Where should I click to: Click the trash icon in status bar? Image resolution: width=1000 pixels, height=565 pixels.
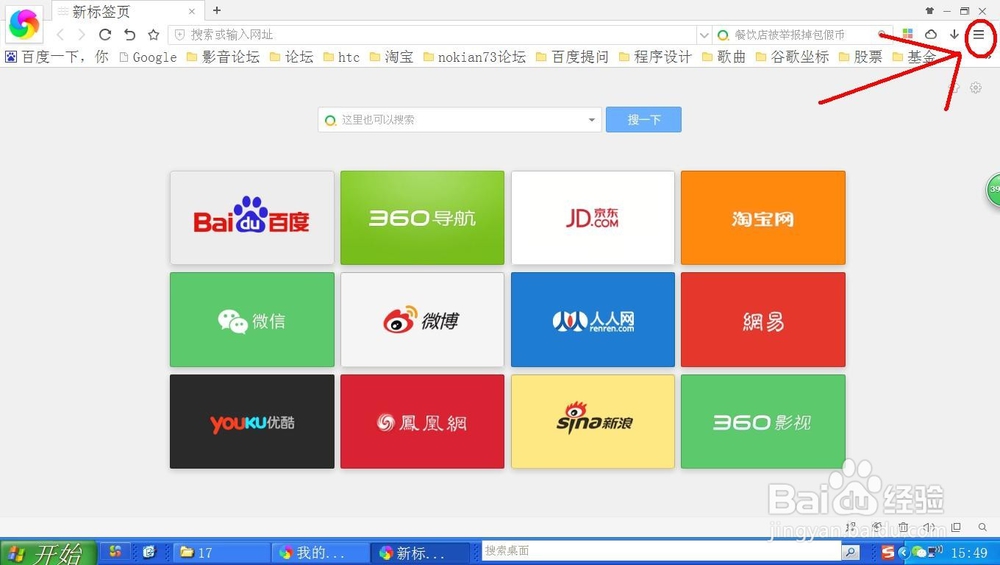903,527
